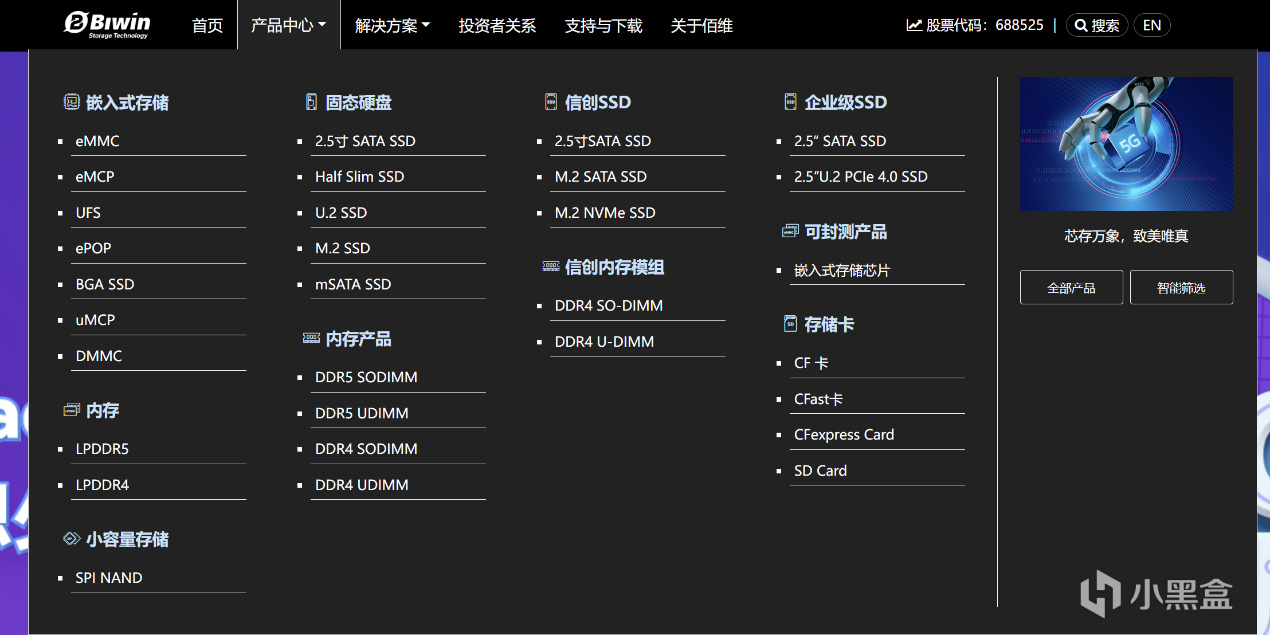Image resolution: width=1270 pixels, height=635 pixels.
Task: Open the eMMC product link
Action: (x=97, y=141)
